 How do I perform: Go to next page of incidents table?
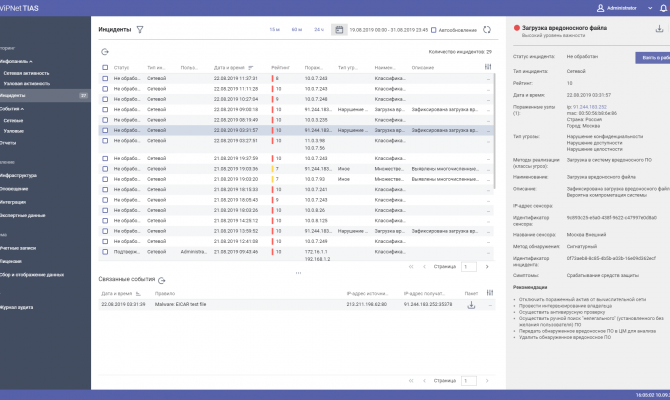tap(487, 267)
